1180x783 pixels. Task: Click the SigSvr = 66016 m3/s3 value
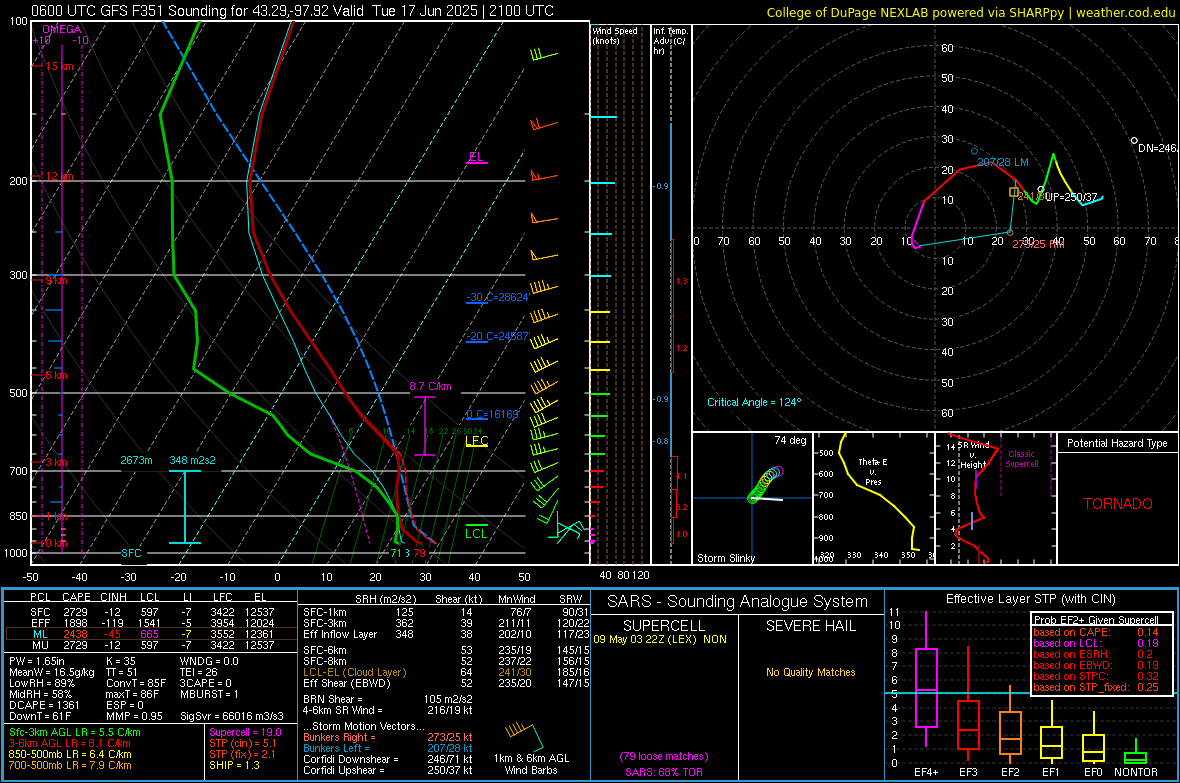click(232, 716)
